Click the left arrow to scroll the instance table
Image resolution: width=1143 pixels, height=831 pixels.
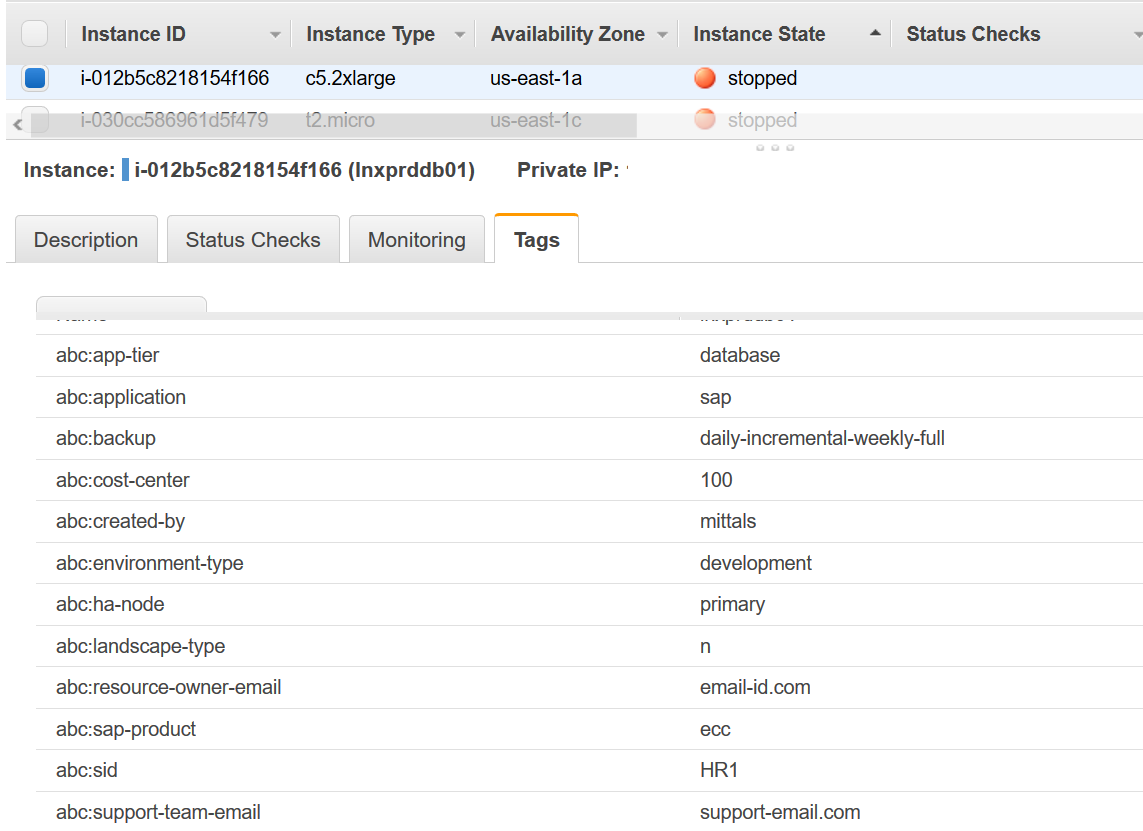15,120
